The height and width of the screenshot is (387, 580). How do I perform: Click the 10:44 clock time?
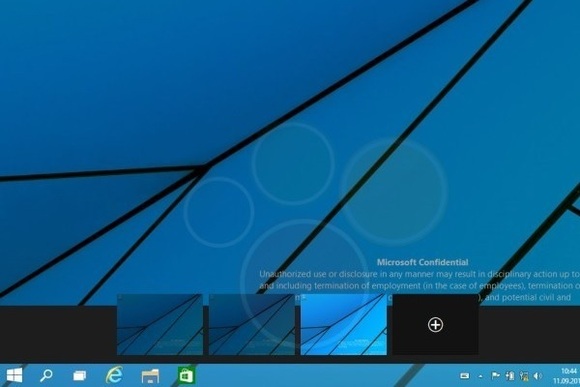569,371
